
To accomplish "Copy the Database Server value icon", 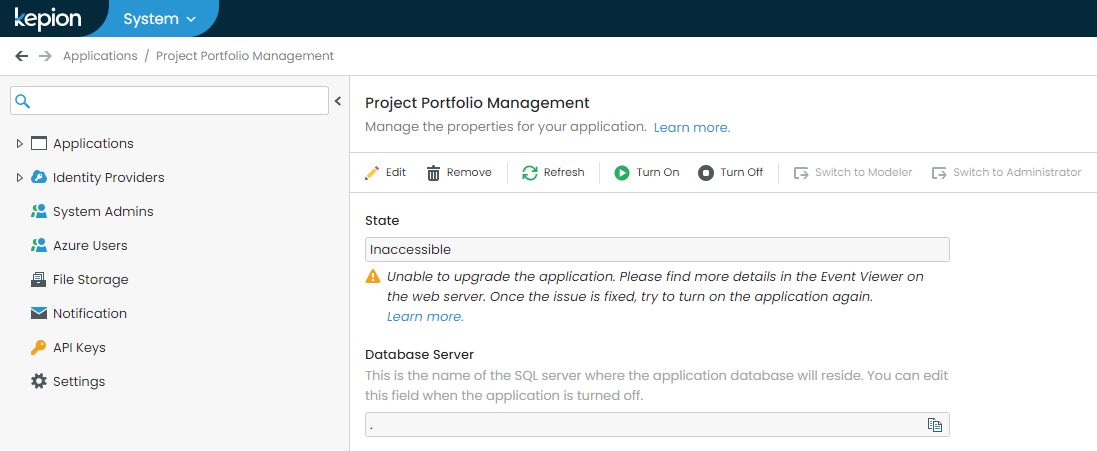I will pyautogui.click(x=935, y=424).
